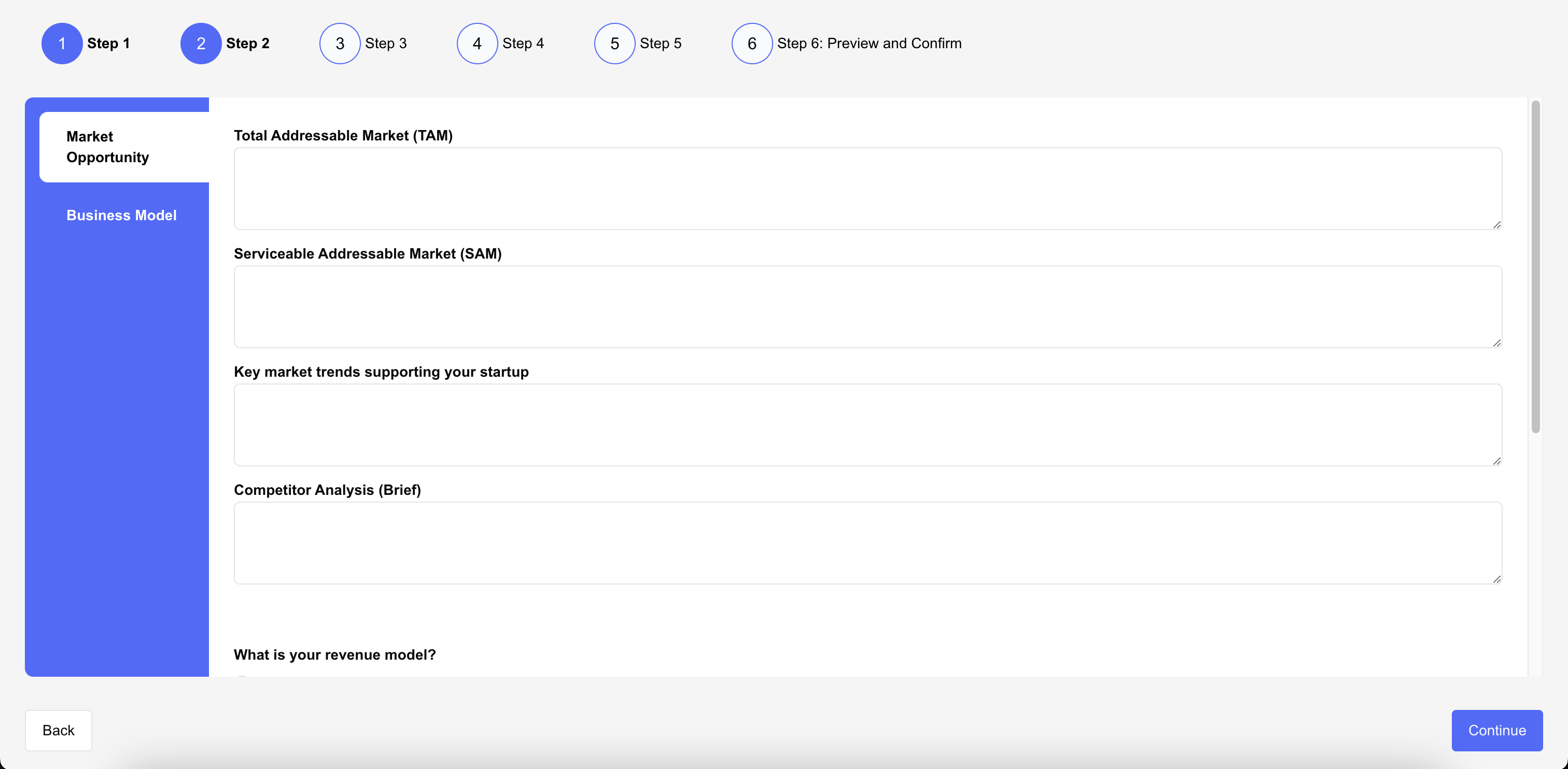Focus the Total Addressable Market text field

click(867, 188)
